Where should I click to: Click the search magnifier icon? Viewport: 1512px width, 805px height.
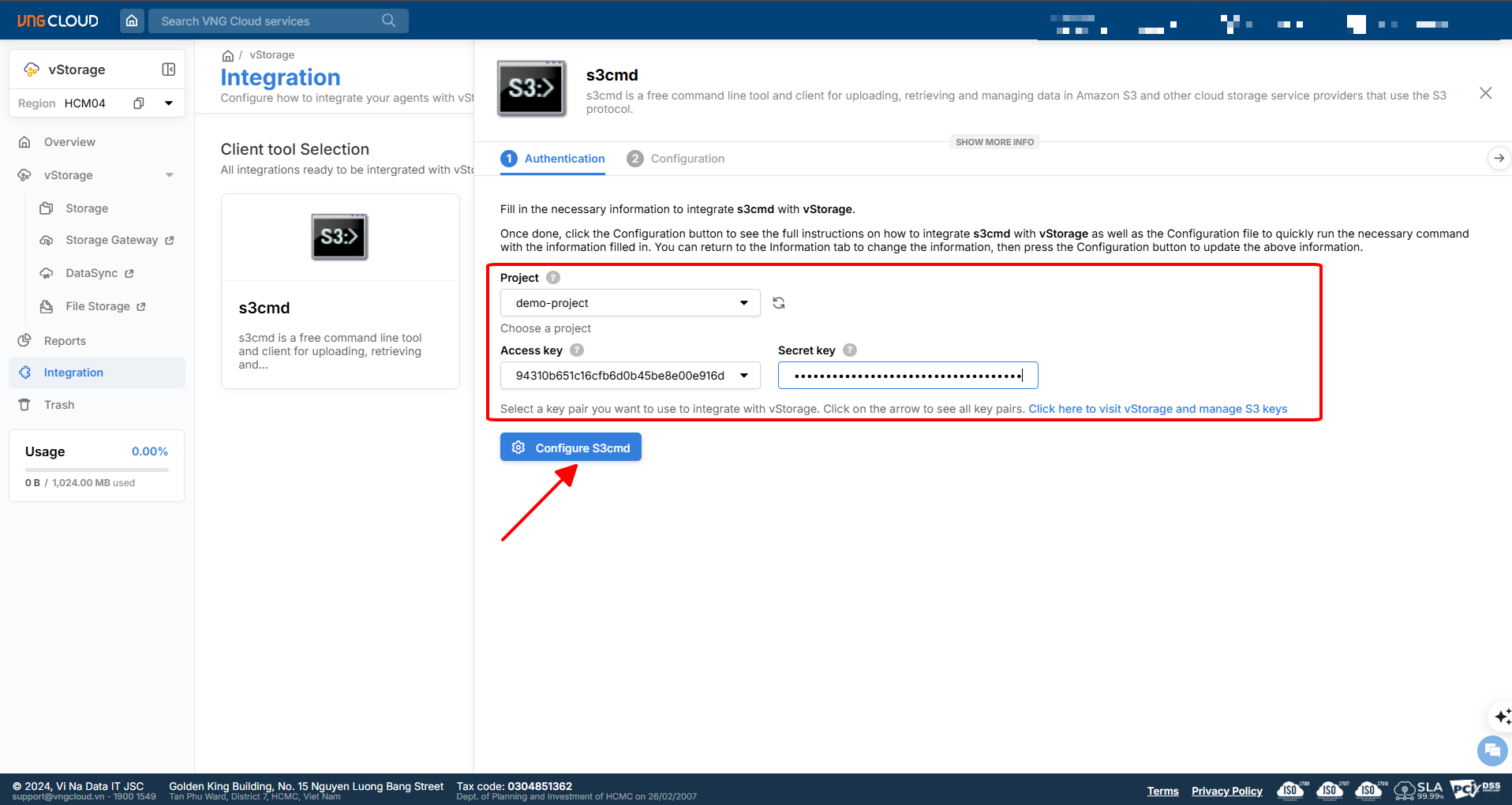click(388, 21)
